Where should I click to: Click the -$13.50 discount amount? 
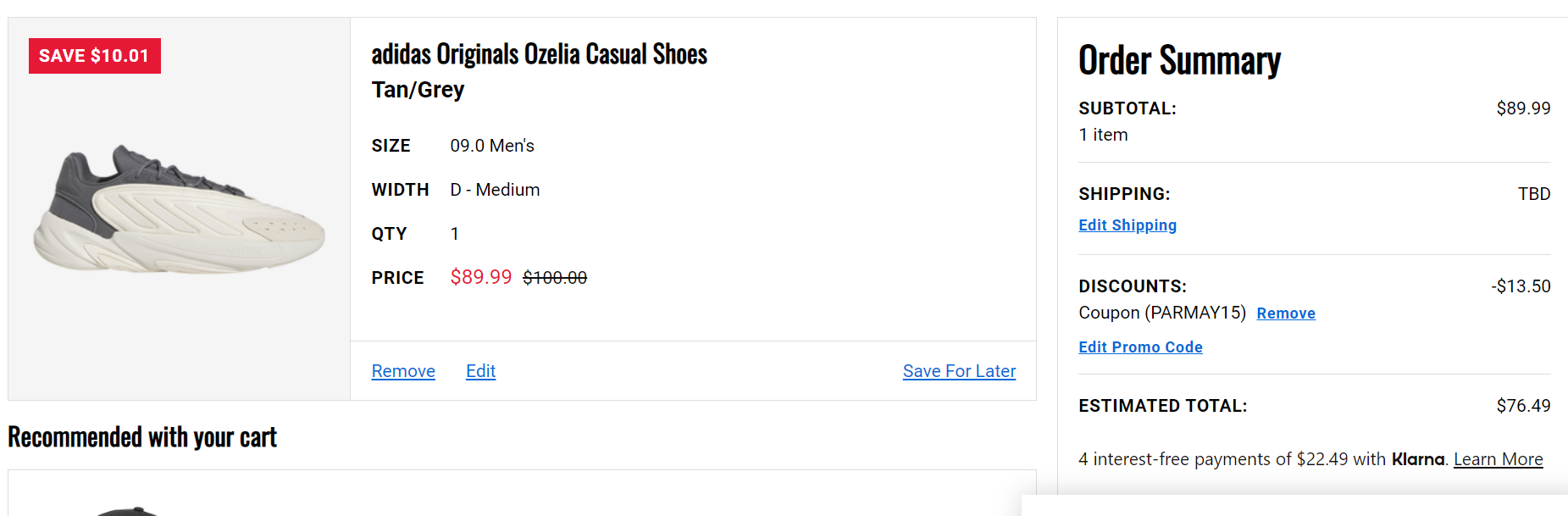pyautogui.click(x=1524, y=286)
